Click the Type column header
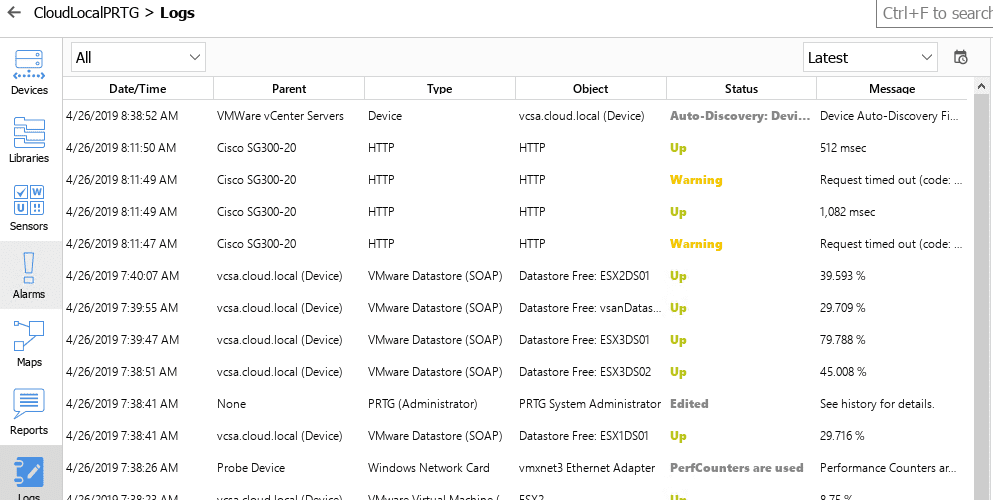This screenshot has width=993, height=500. (x=440, y=89)
